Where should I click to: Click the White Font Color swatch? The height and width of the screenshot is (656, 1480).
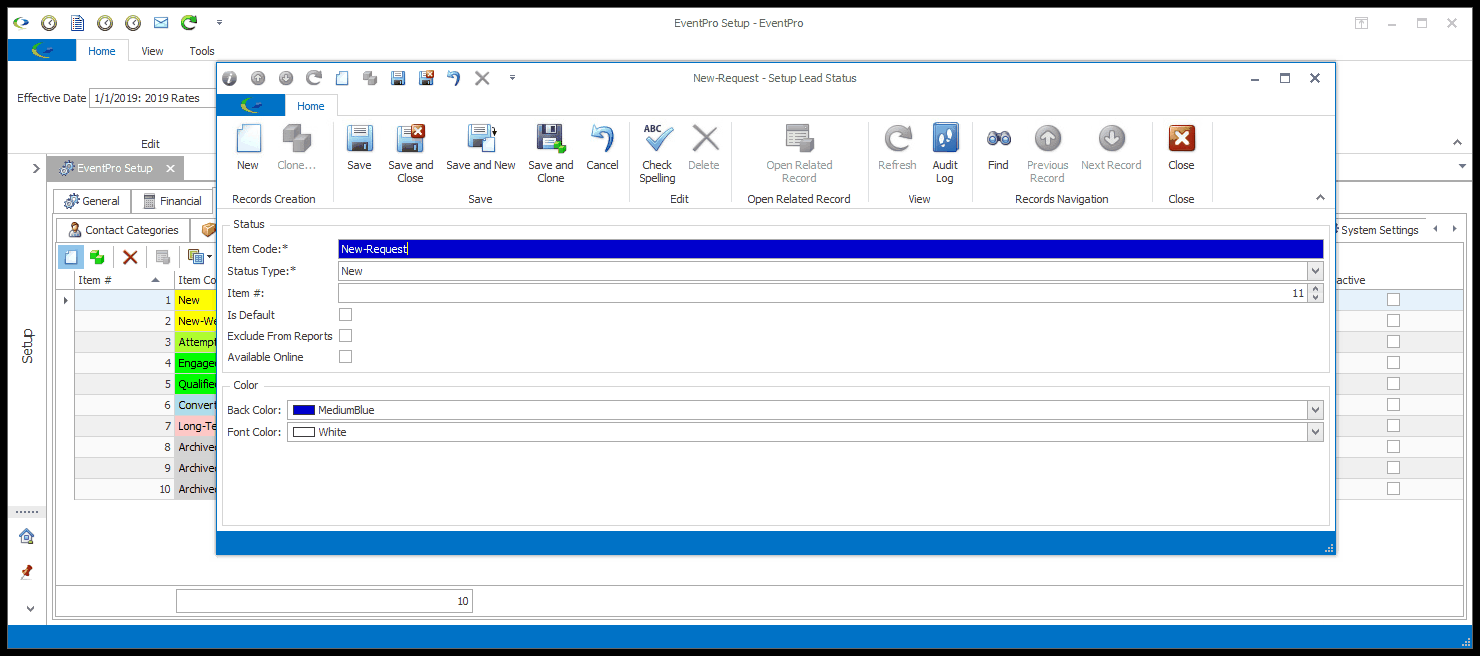pyautogui.click(x=303, y=432)
